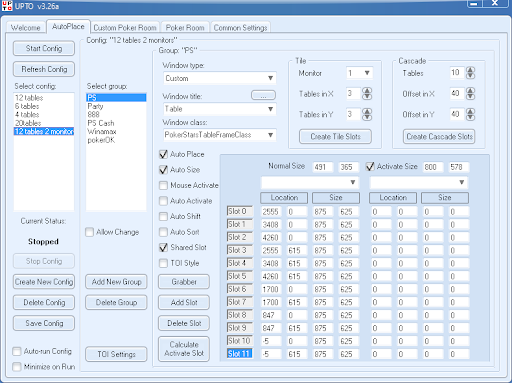Image resolution: width=512 pixels, height=383 pixels.
Task: Select the Slot 10 row label
Action: 240,341
